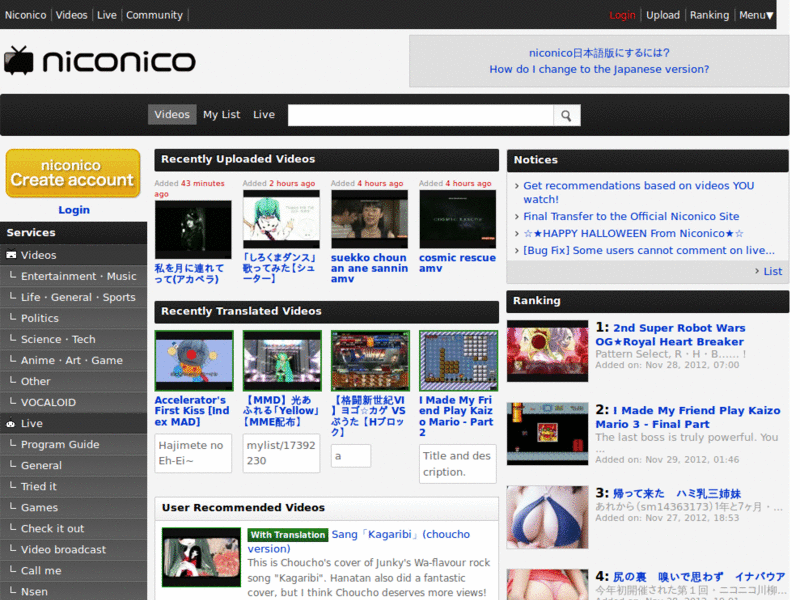This screenshot has height=600, width=800.
Task: Open the cosmic rescue amv title link
Action: click(457, 263)
